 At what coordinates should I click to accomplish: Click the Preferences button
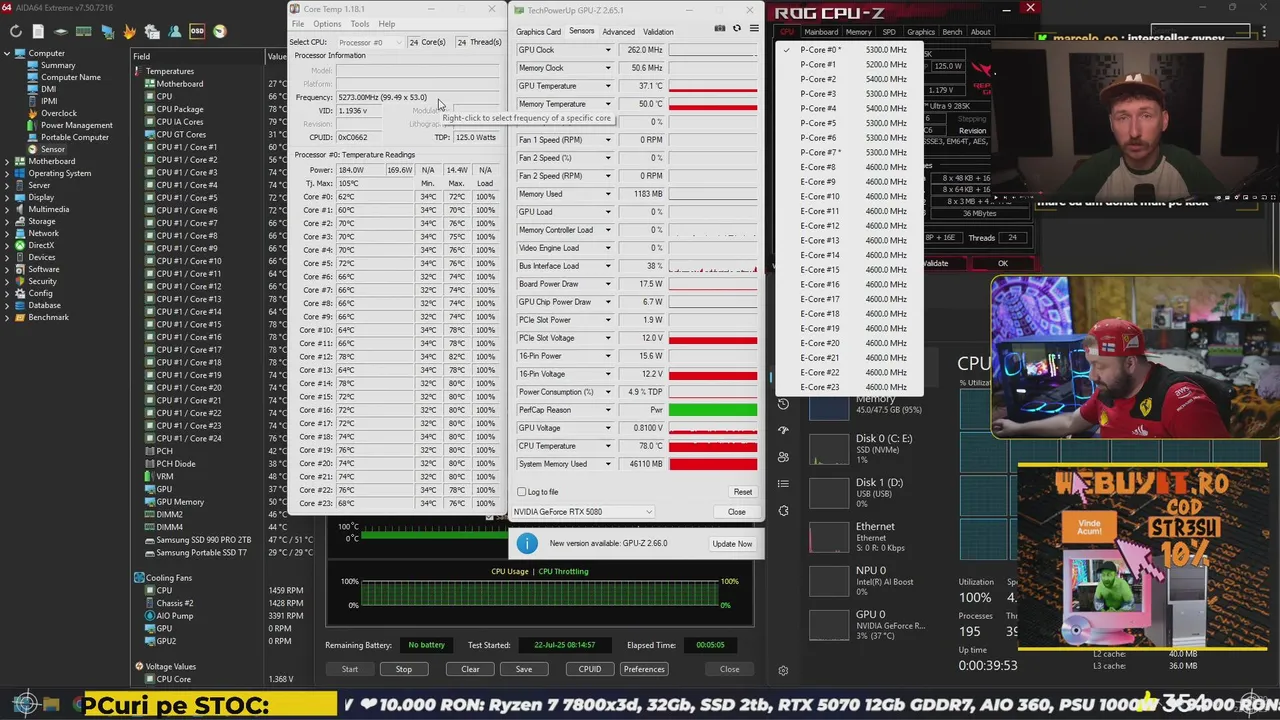(643, 669)
